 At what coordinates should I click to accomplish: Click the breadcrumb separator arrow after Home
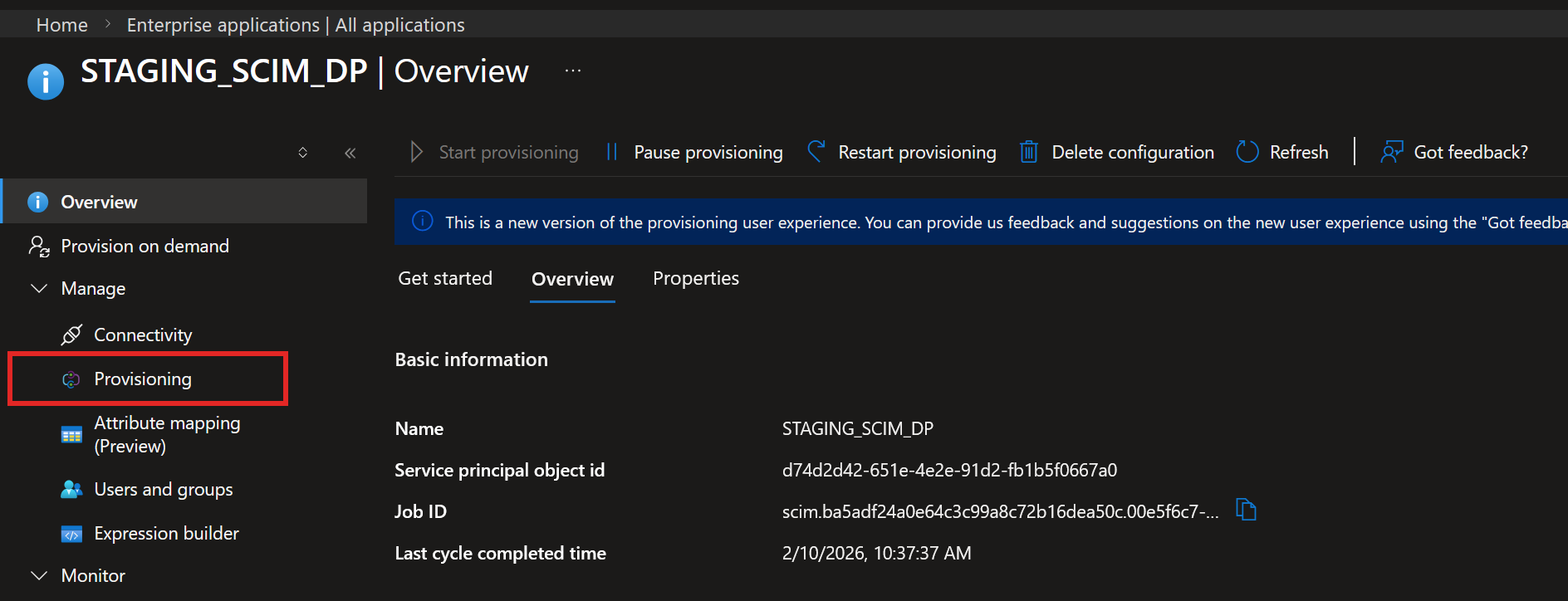coord(108,25)
